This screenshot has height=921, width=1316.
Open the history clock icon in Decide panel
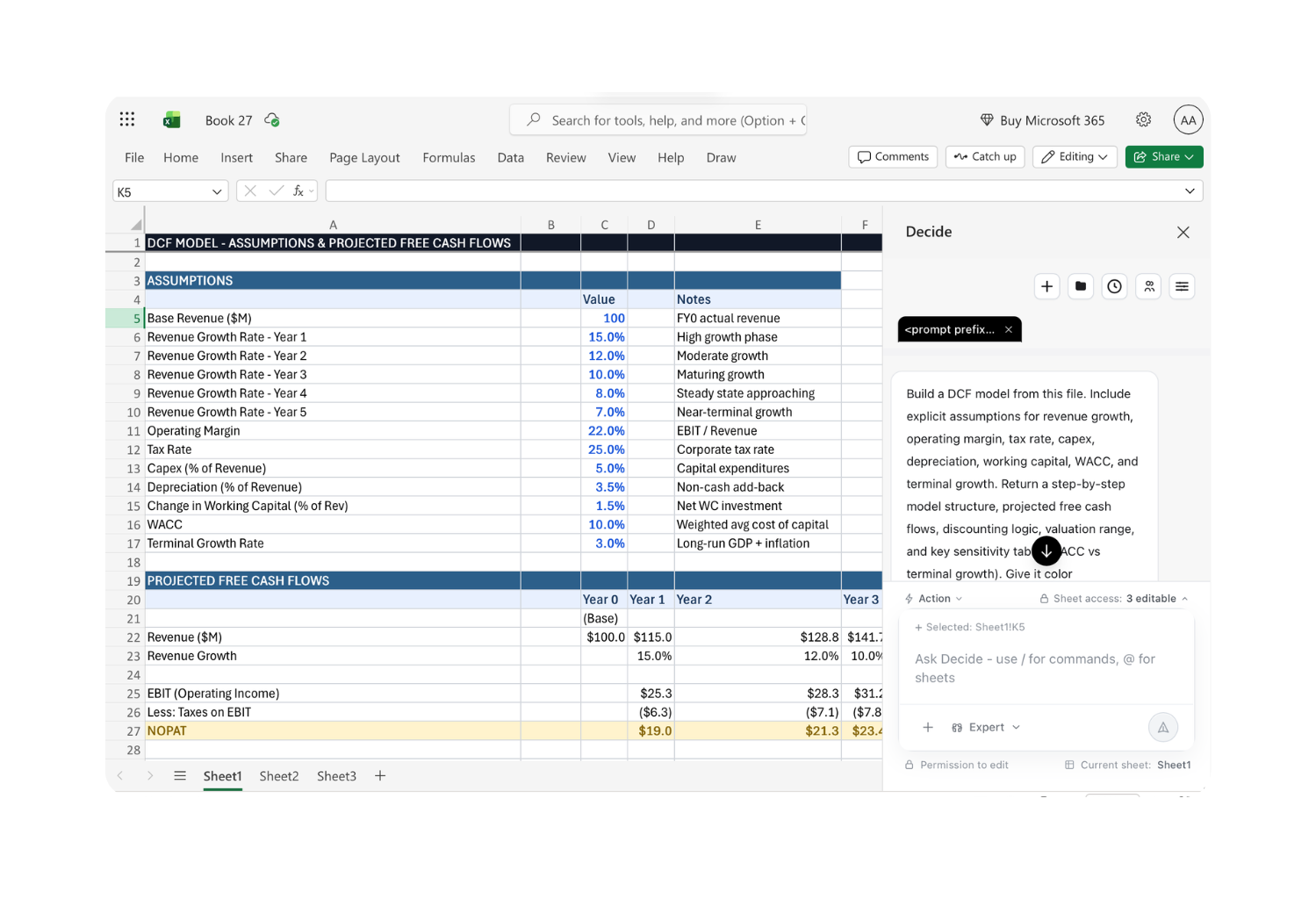pyautogui.click(x=1114, y=286)
